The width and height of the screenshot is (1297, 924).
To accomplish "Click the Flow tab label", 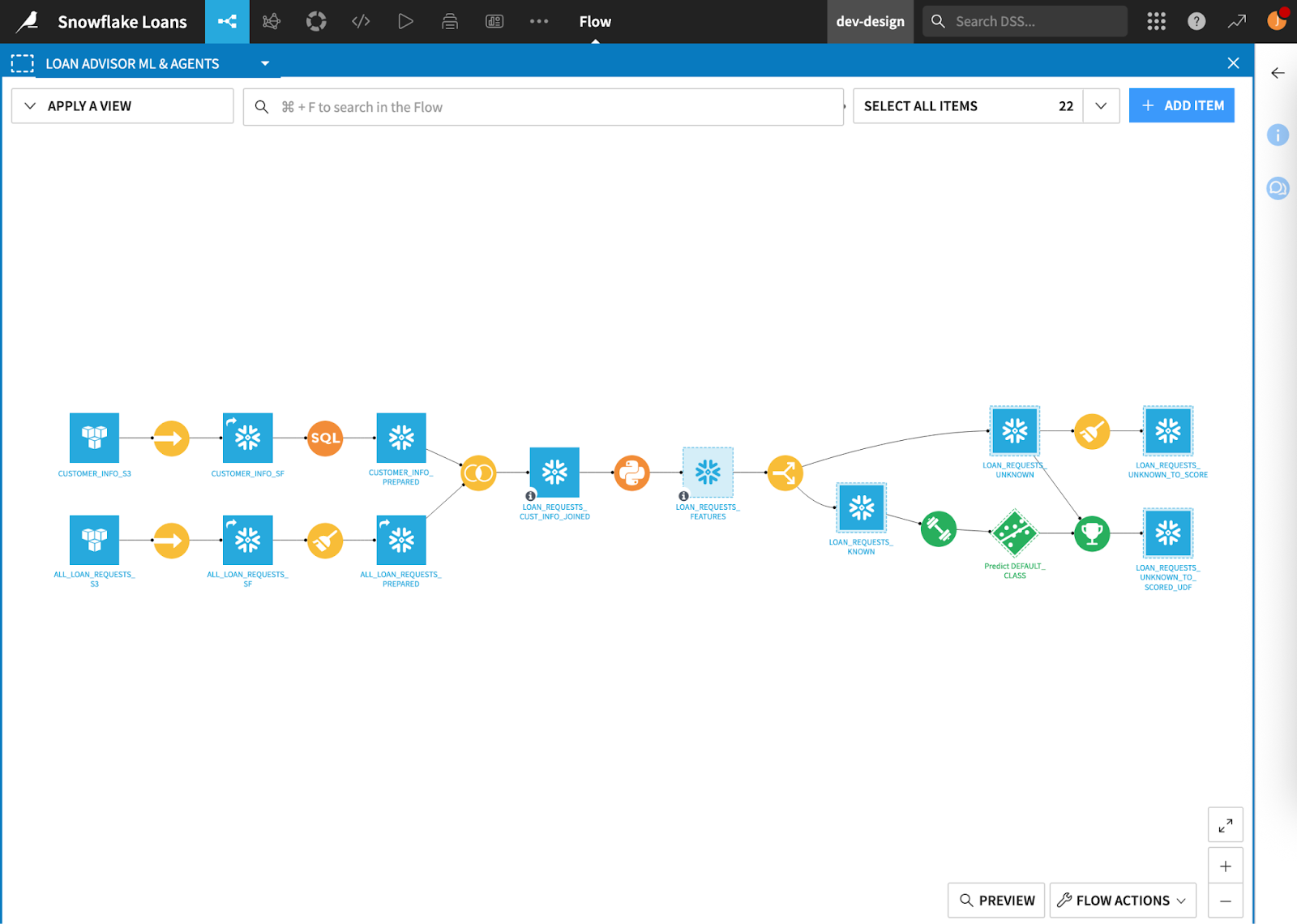I will (x=595, y=22).
